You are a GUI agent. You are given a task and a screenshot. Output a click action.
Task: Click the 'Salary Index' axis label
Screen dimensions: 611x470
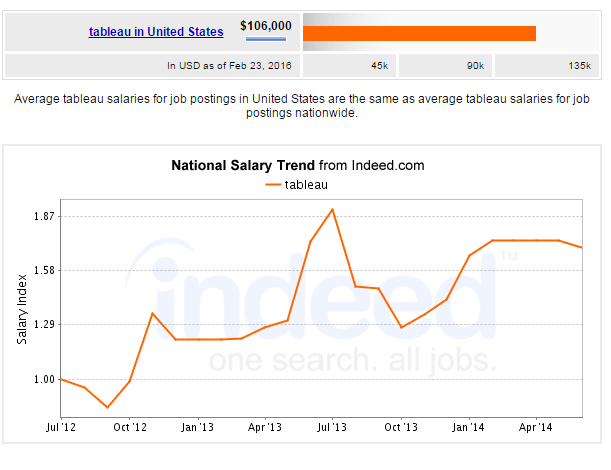point(22,310)
